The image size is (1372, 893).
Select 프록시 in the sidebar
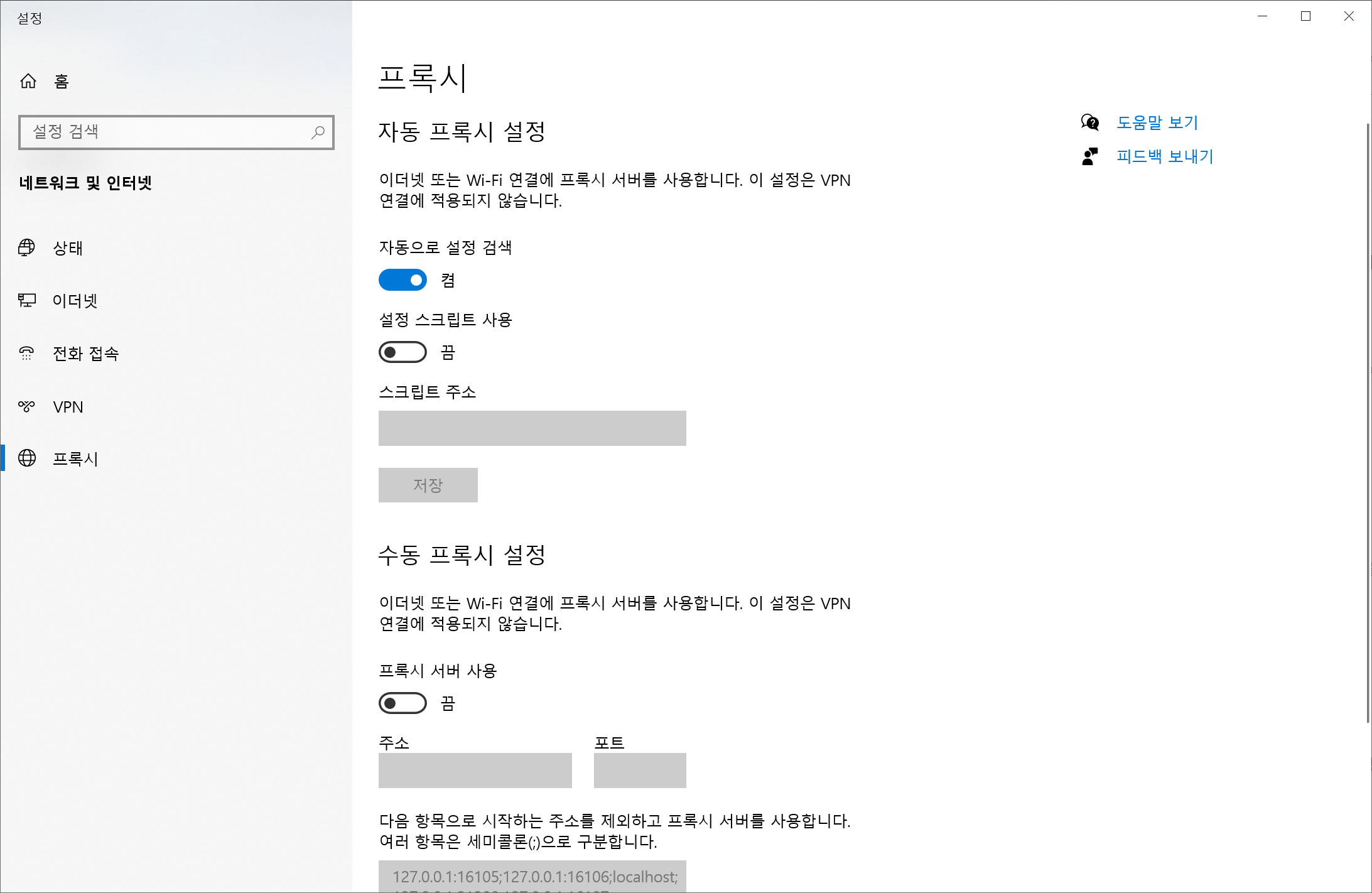pos(75,459)
